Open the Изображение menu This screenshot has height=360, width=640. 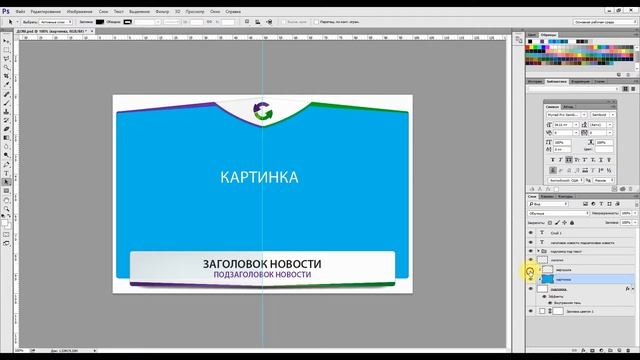(80, 11)
